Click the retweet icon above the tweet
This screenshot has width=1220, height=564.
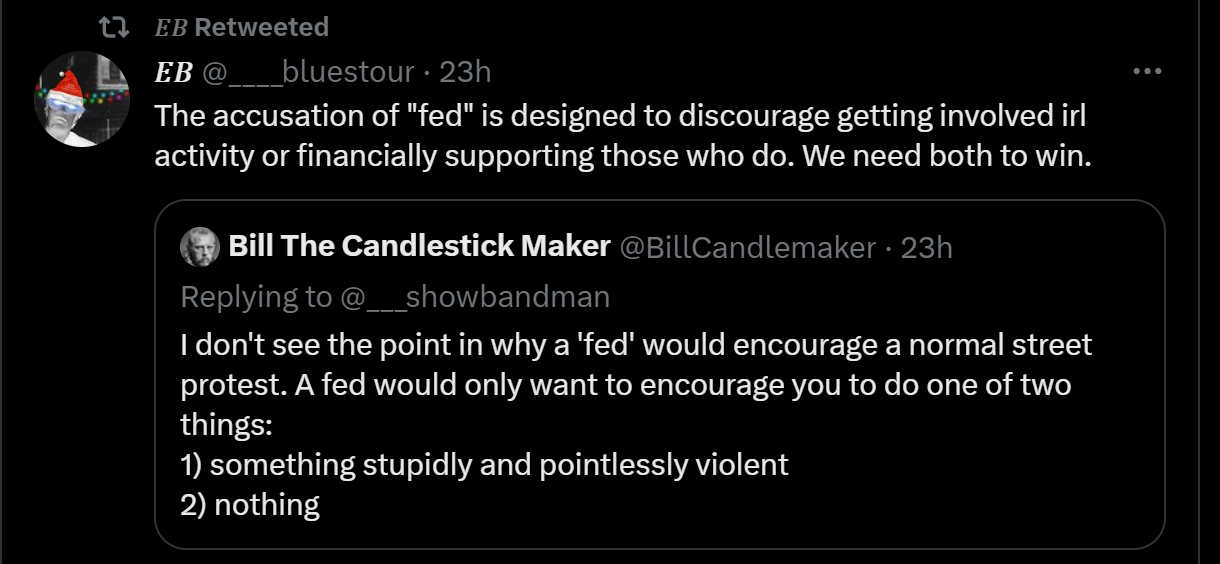tap(117, 27)
